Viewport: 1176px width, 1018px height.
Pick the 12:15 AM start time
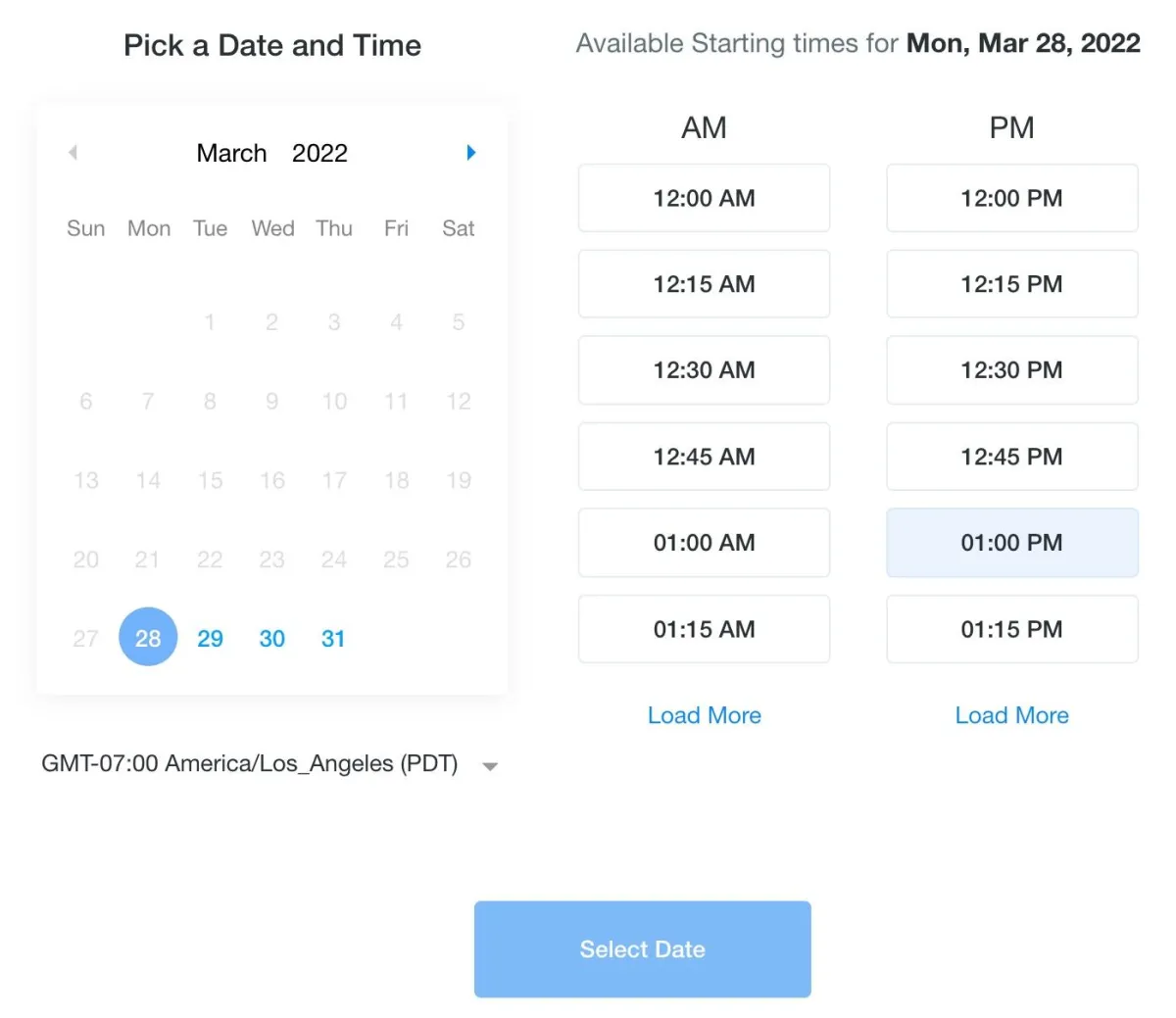(704, 284)
